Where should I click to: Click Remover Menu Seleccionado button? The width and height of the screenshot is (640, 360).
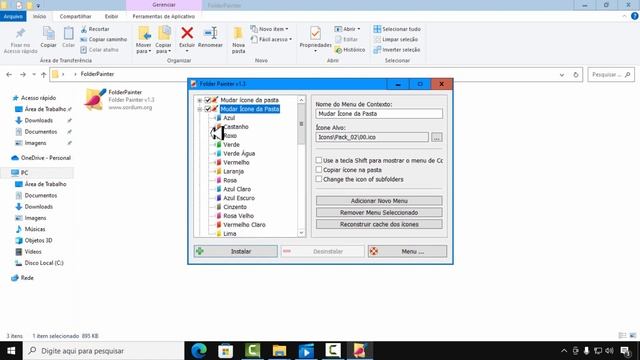click(379, 213)
